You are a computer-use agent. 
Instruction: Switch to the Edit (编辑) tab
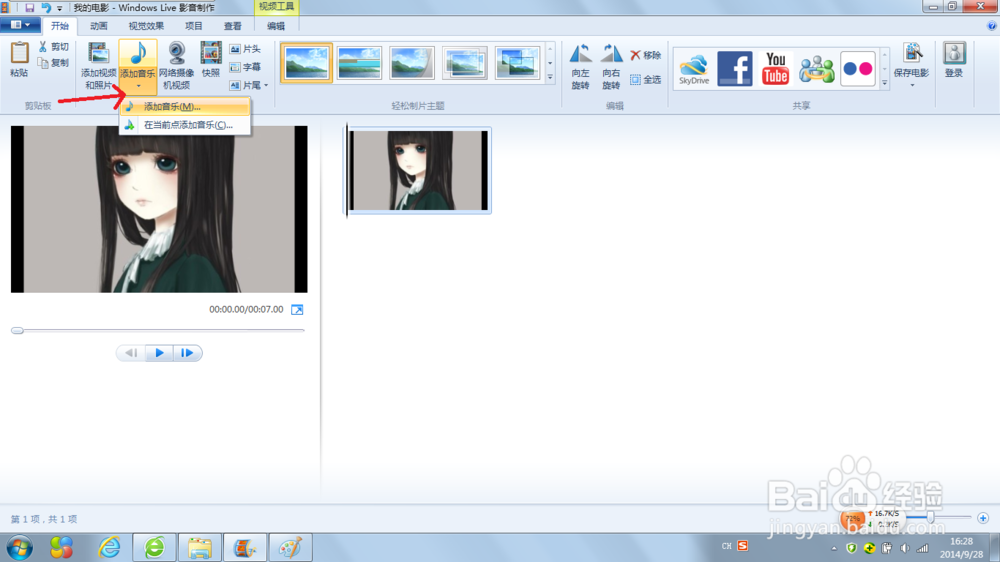(x=276, y=26)
